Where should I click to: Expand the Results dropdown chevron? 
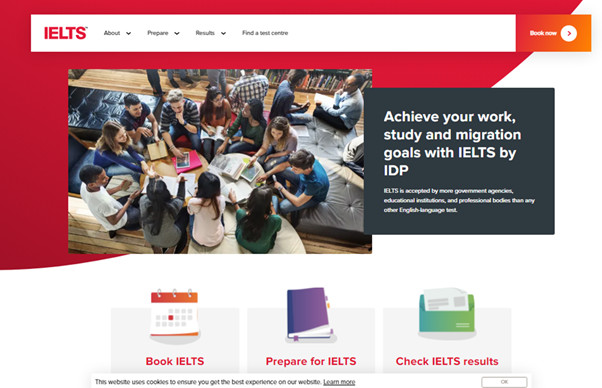coord(223,33)
